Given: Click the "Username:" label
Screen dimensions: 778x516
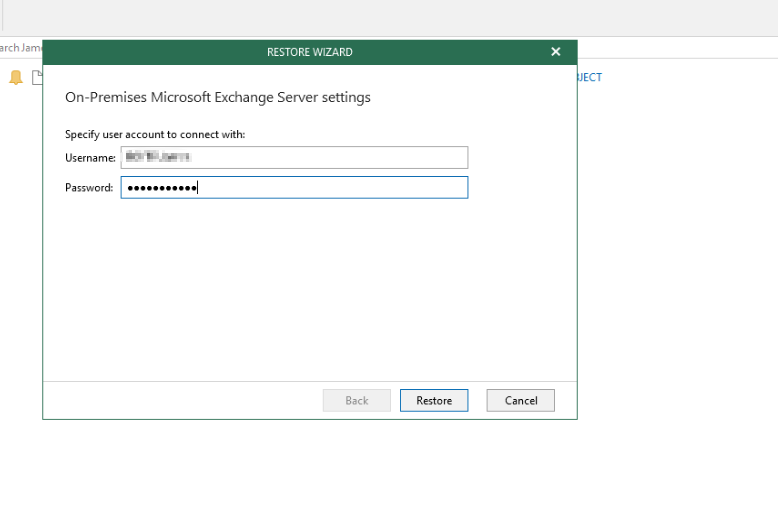Looking at the screenshot, I should point(90,157).
